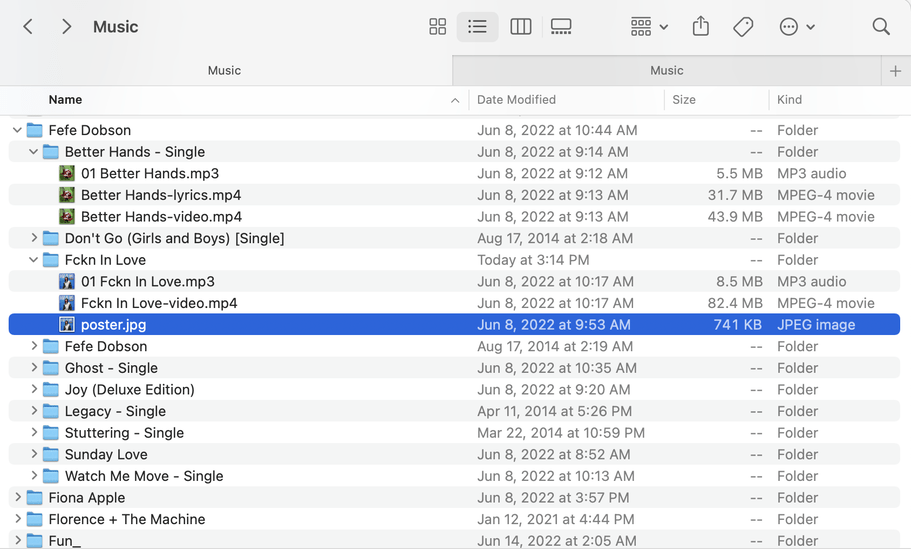Click Fckn In Love-video.mp4 thumbnail icon
Viewport: 911px width, 549px height.
click(67, 303)
